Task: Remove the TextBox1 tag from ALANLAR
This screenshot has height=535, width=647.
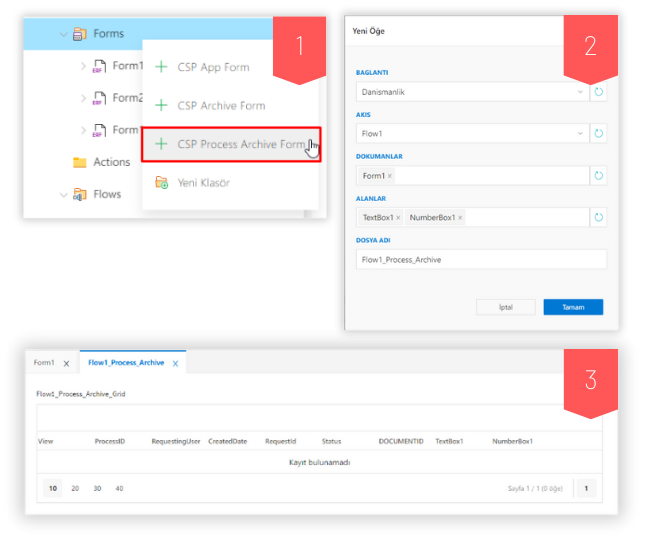Action: [398, 218]
